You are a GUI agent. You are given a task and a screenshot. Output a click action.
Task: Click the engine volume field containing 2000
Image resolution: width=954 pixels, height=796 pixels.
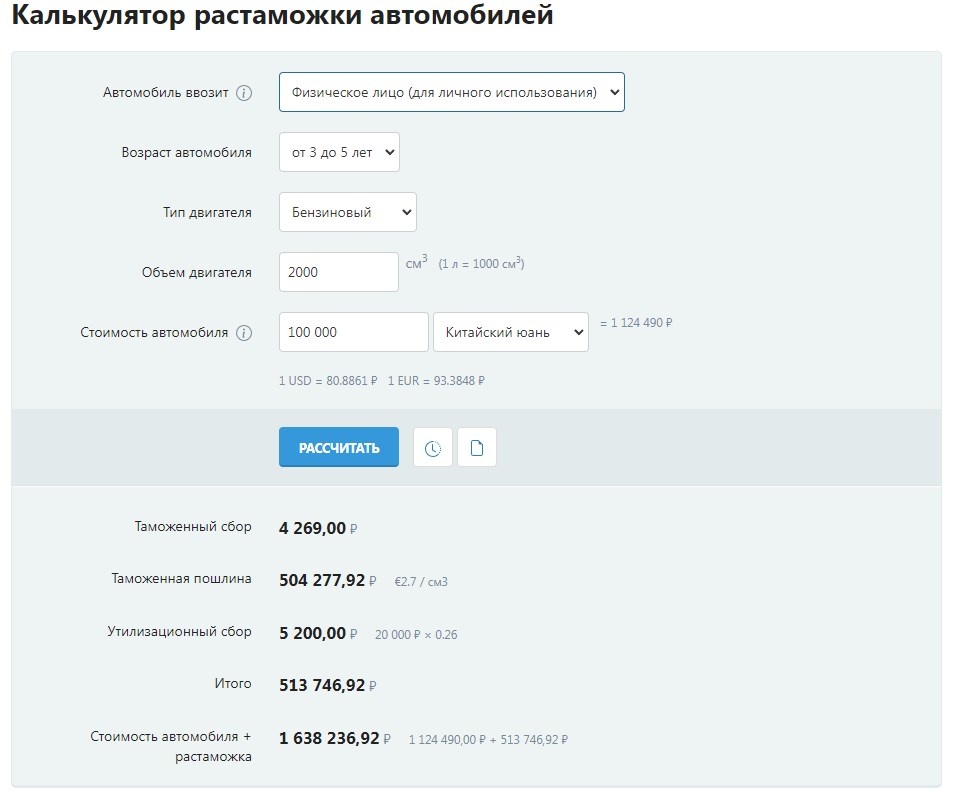(338, 271)
